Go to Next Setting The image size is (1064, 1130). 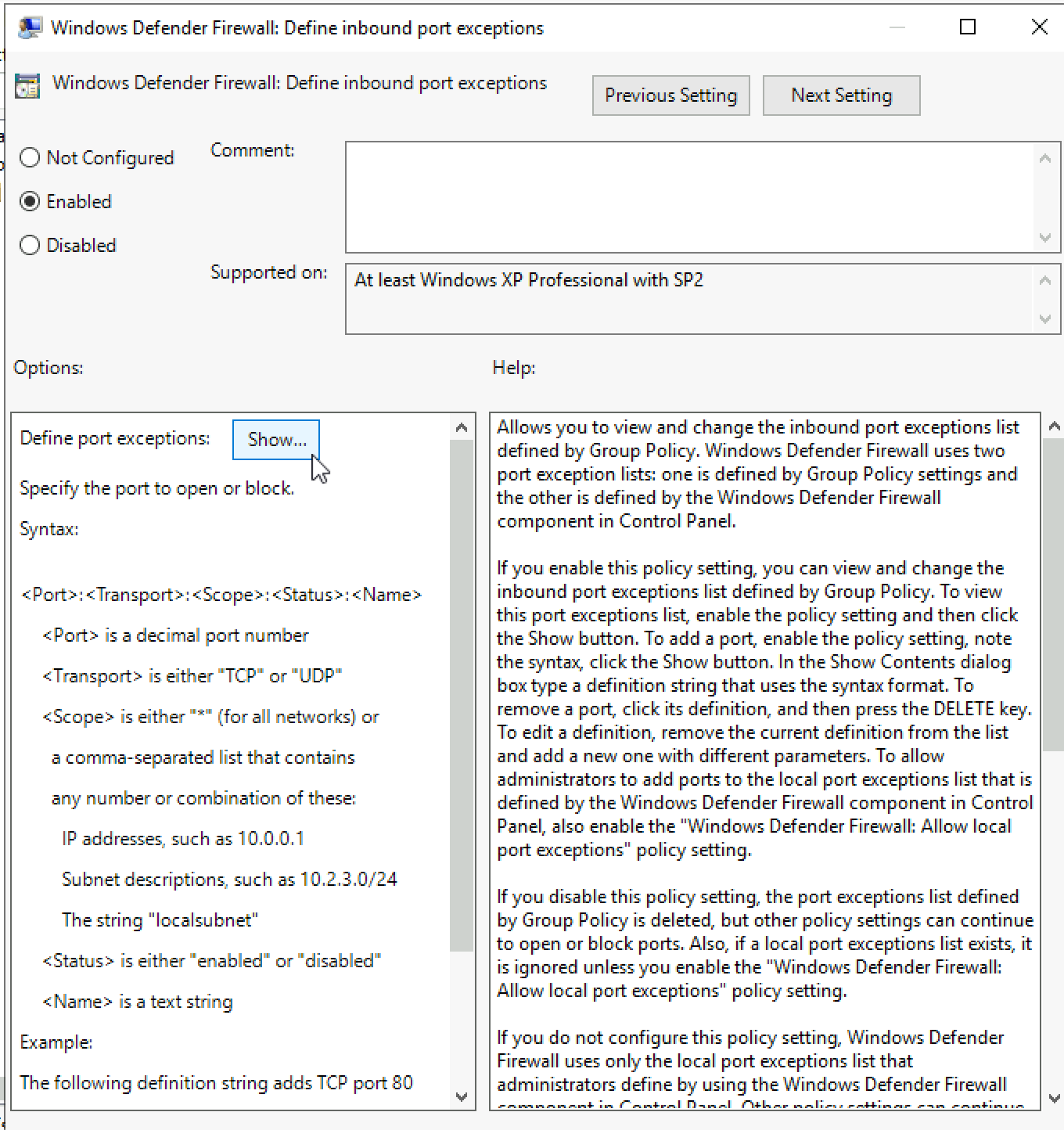[x=842, y=95]
